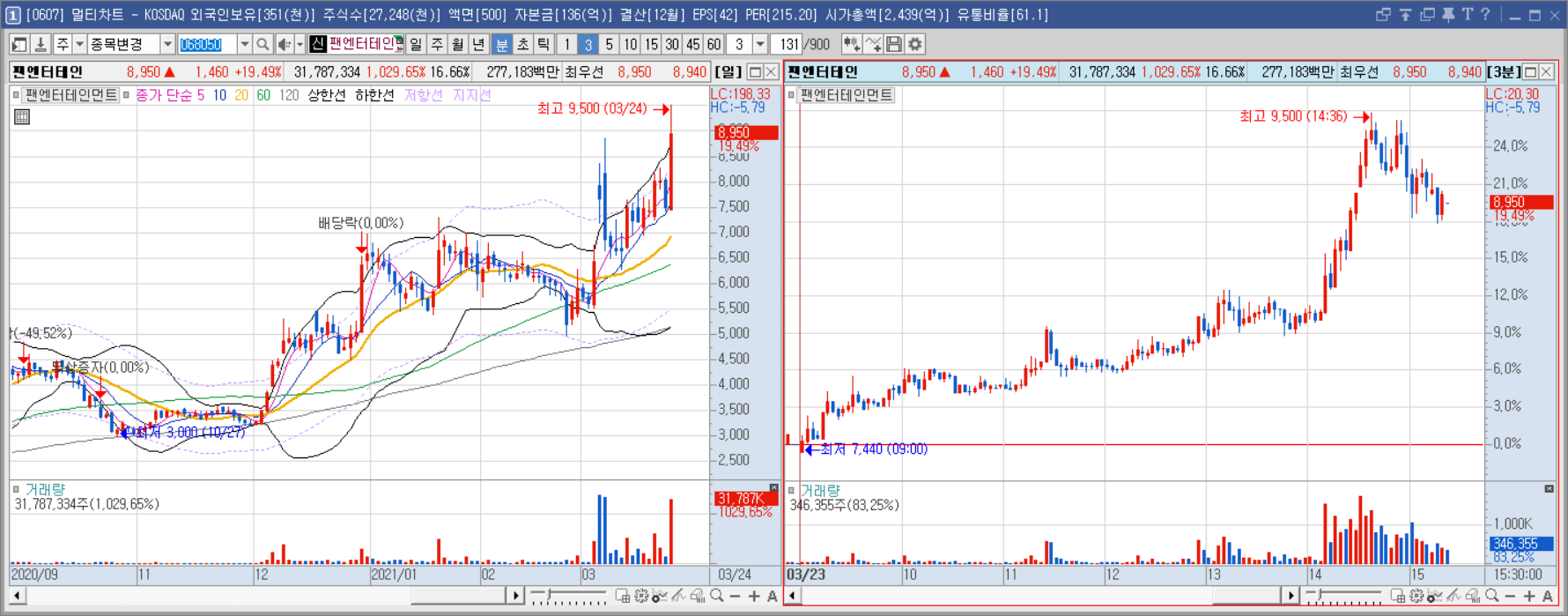Screen dimensions: 1568x616
Task: Click the auto-fit A icon under daily chart
Action: pos(773,597)
